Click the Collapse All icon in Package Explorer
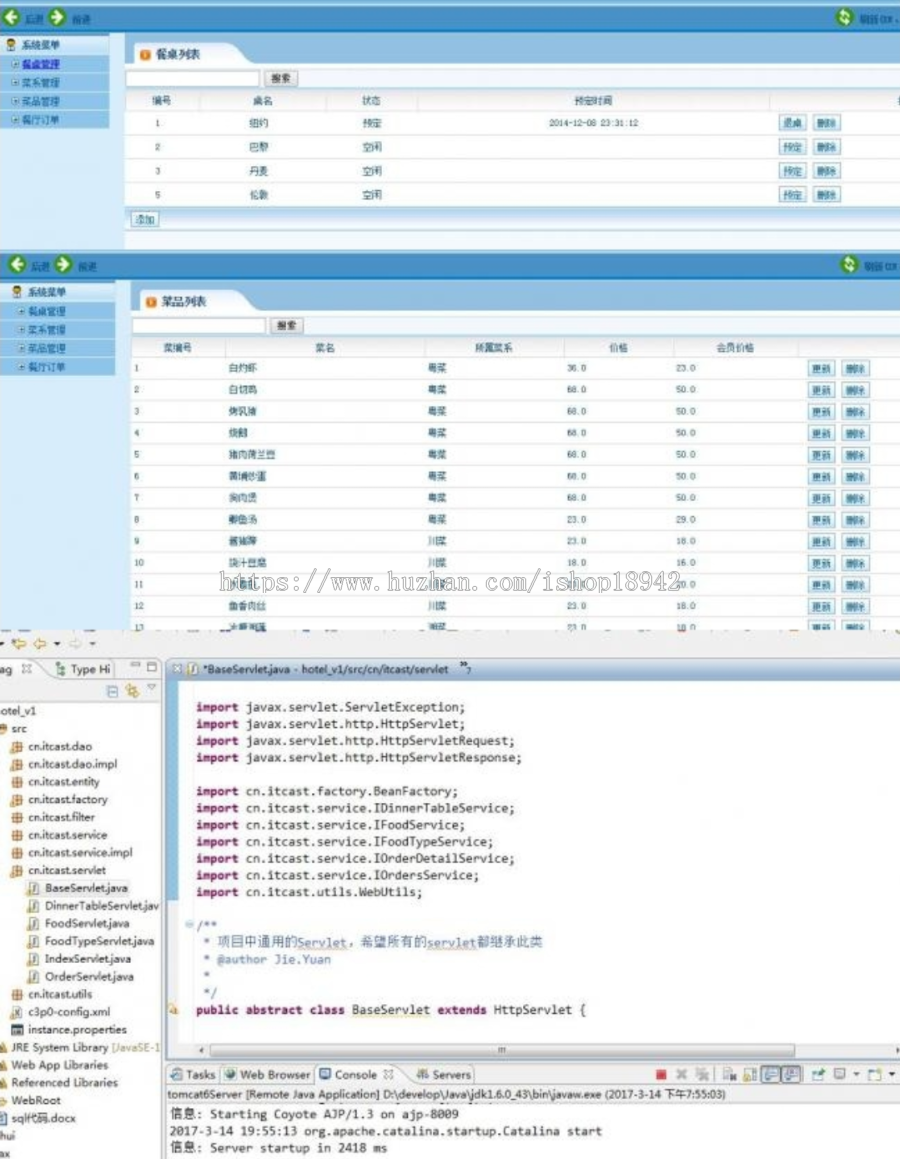Screen dimensions: 900x1159 pos(112,689)
